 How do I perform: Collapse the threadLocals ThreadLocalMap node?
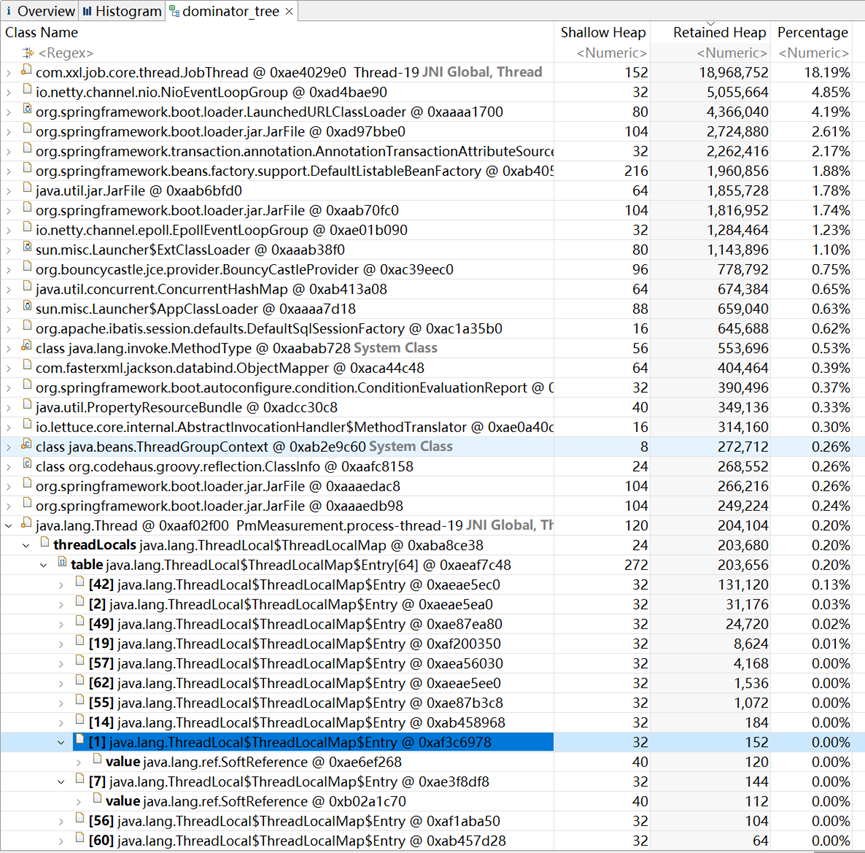[x=26, y=546]
